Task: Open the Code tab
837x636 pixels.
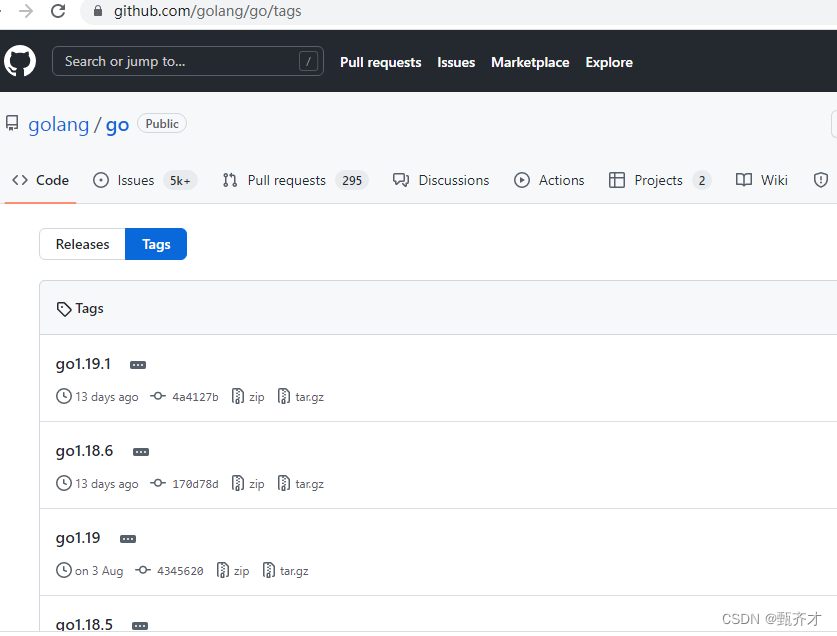Action: point(41,180)
